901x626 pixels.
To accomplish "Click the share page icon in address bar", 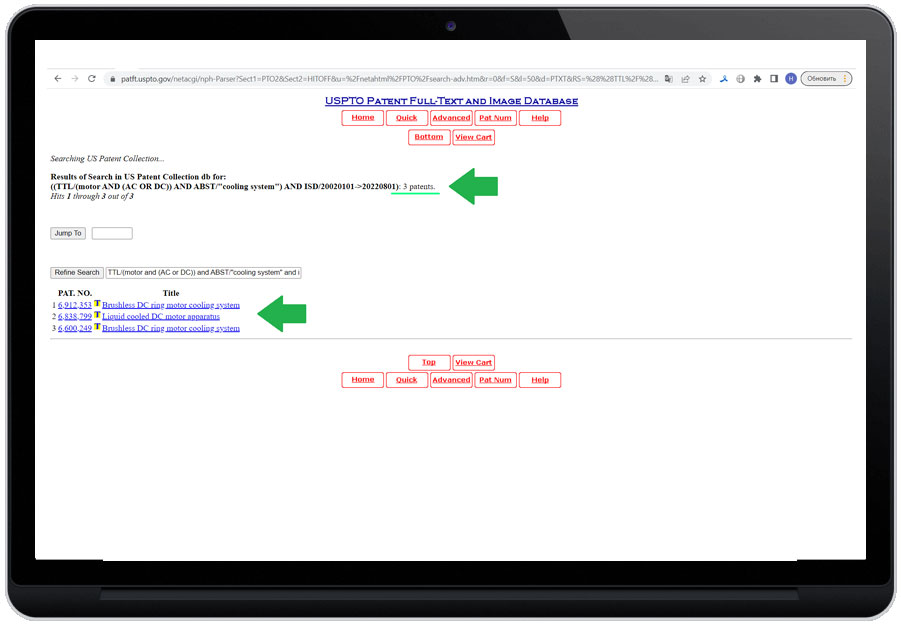I will (x=685, y=79).
